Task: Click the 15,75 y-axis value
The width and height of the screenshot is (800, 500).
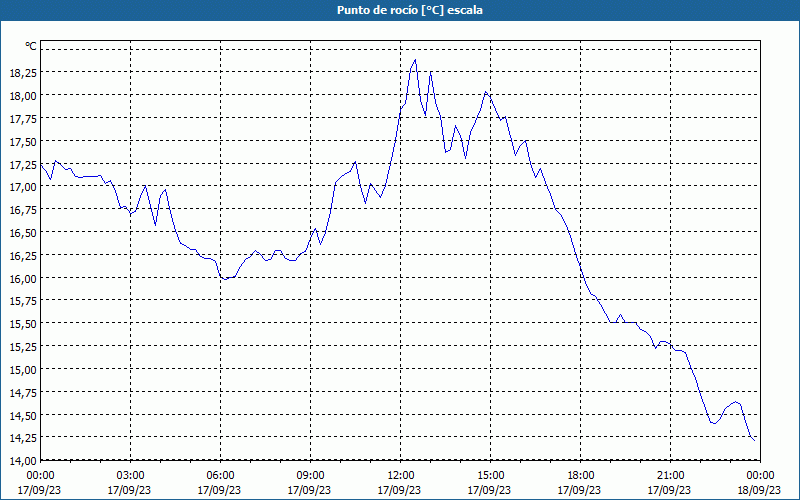Action: click(x=23, y=301)
